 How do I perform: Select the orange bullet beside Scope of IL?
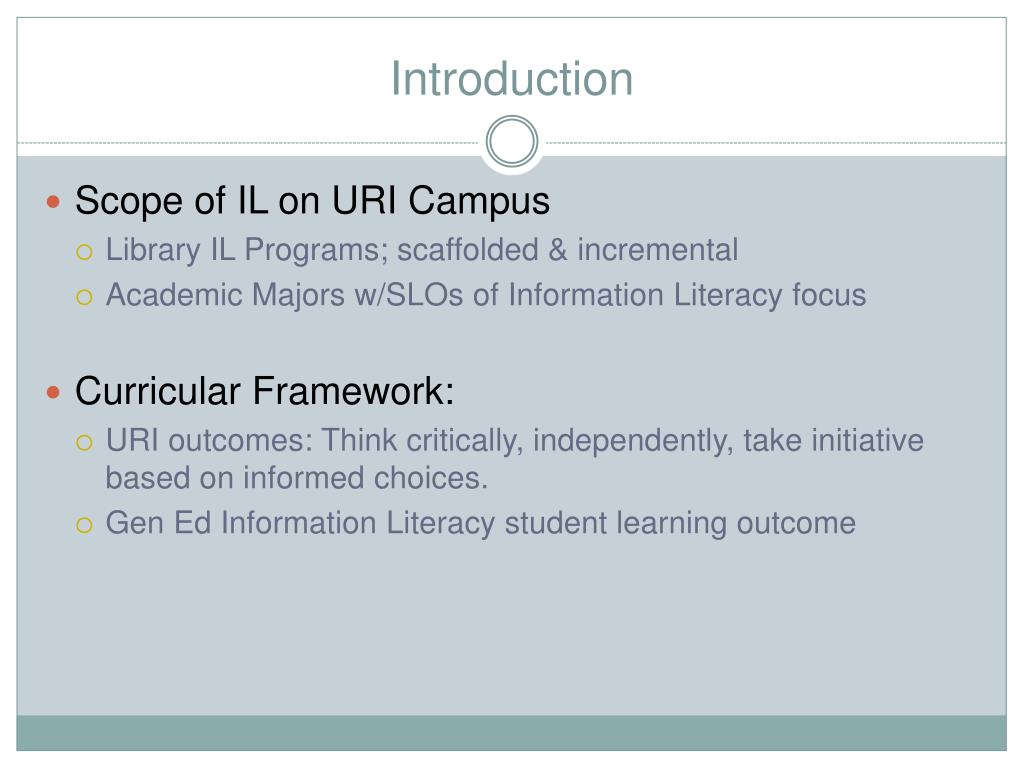(54, 202)
